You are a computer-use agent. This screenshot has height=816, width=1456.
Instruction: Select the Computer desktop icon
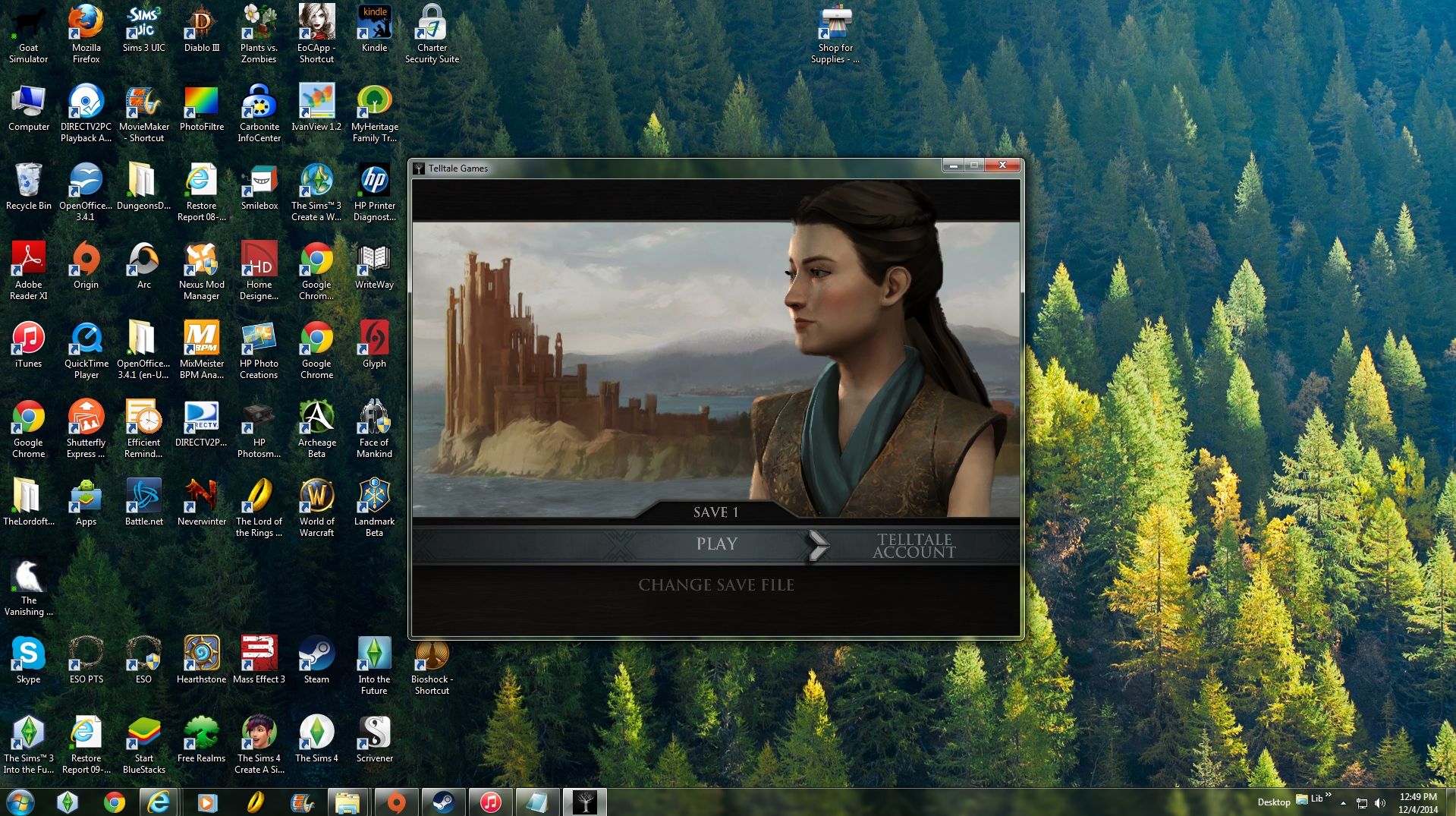29,108
